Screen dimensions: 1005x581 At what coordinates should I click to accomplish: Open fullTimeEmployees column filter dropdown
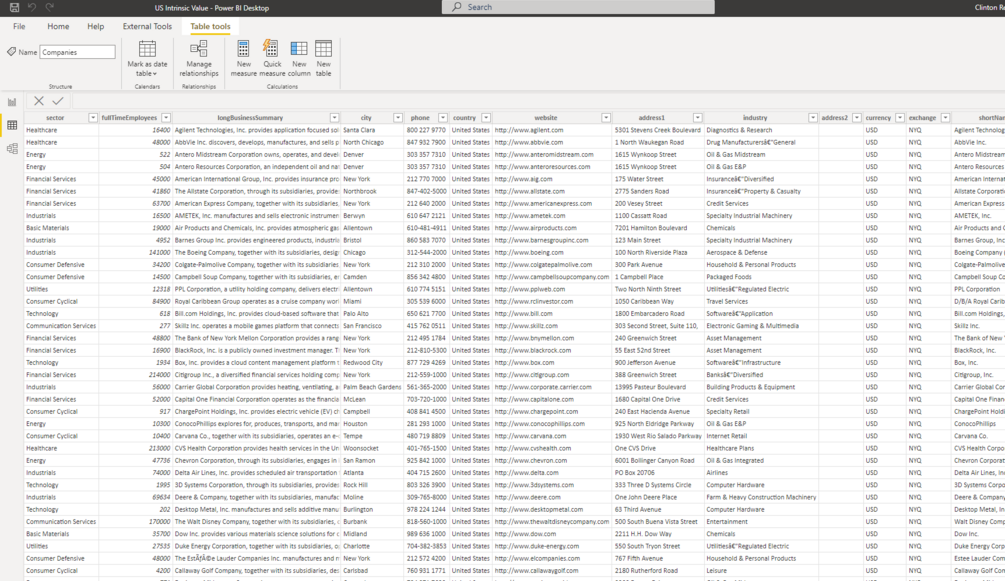[166, 117]
